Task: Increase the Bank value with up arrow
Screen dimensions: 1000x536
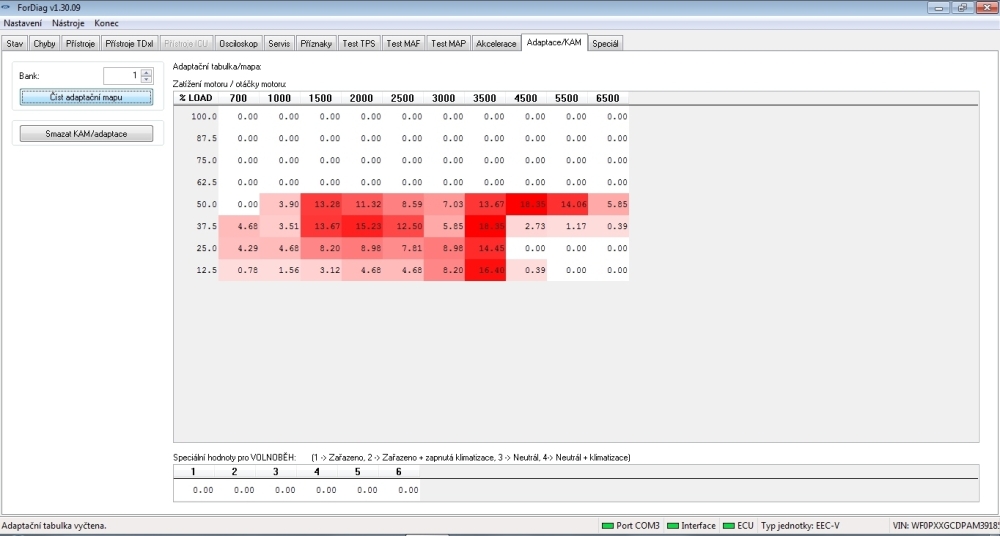Action: pyautogui.click(x=147, y=72)
